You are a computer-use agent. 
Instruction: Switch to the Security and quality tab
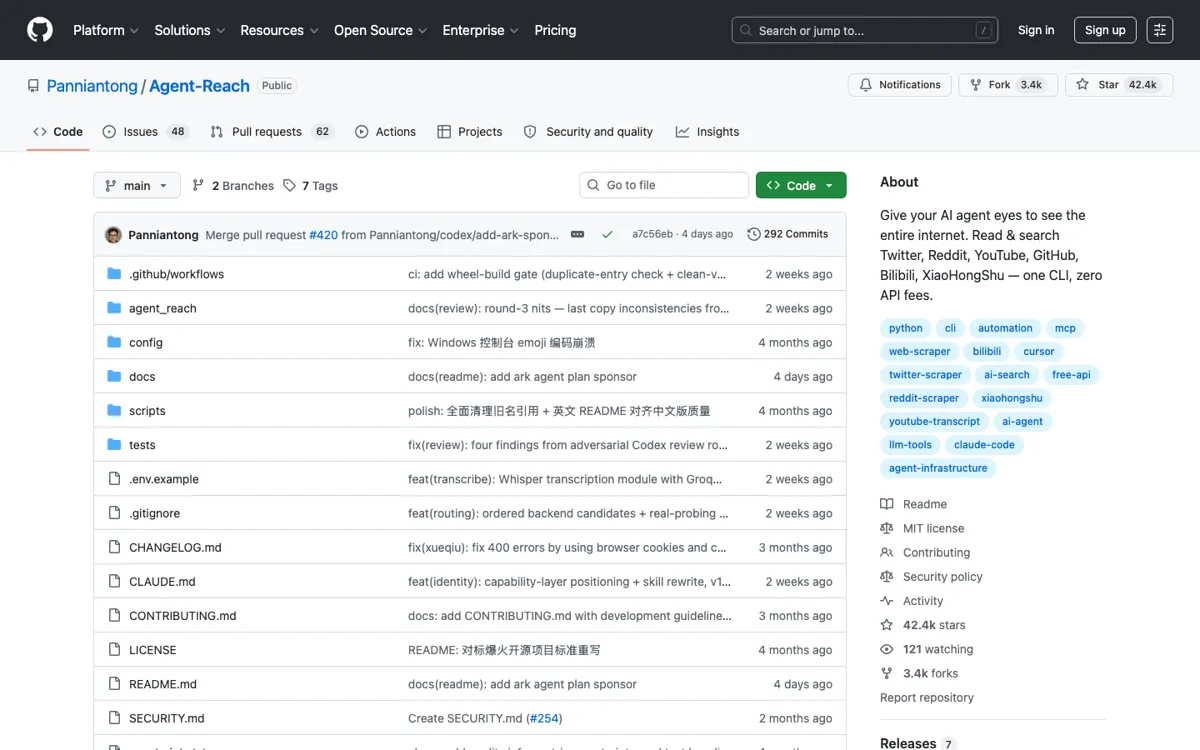tap(588, 132)
